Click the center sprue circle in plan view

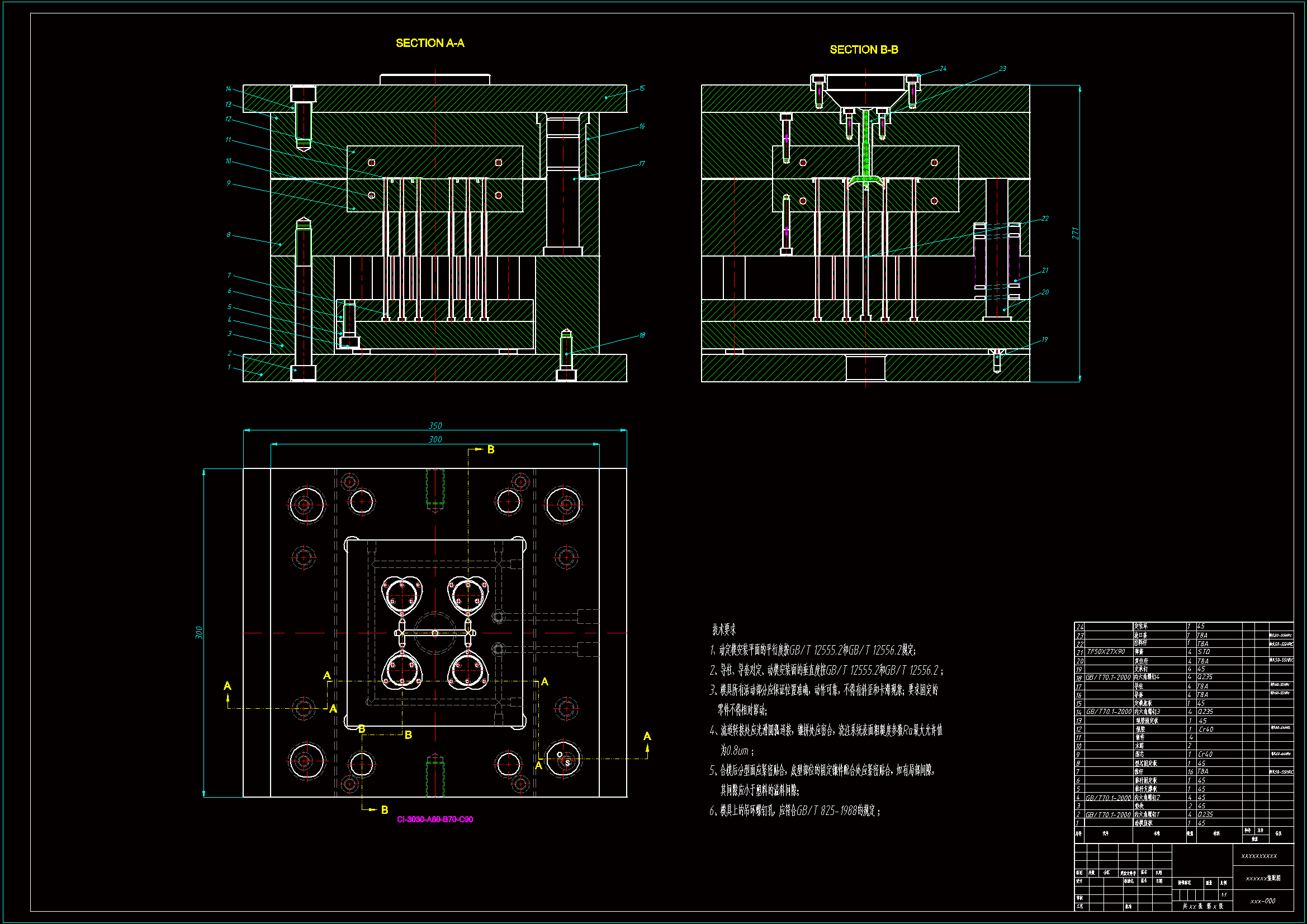click(435, 633)
